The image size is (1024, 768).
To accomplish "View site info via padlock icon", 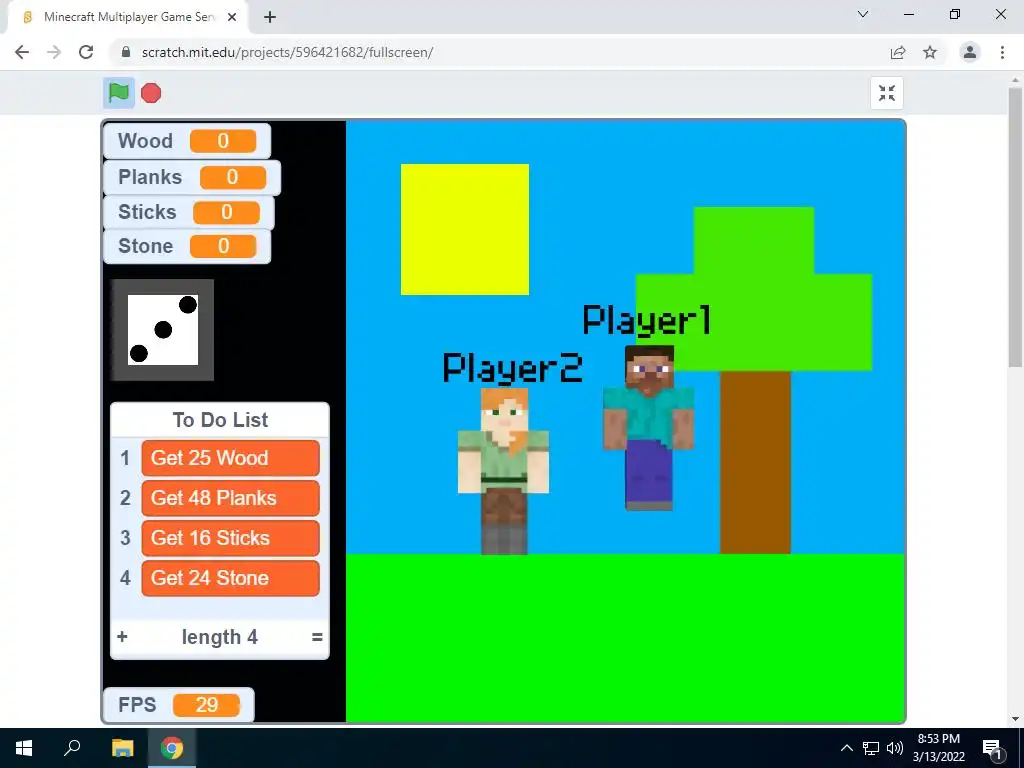I will [x=126, y=52].
